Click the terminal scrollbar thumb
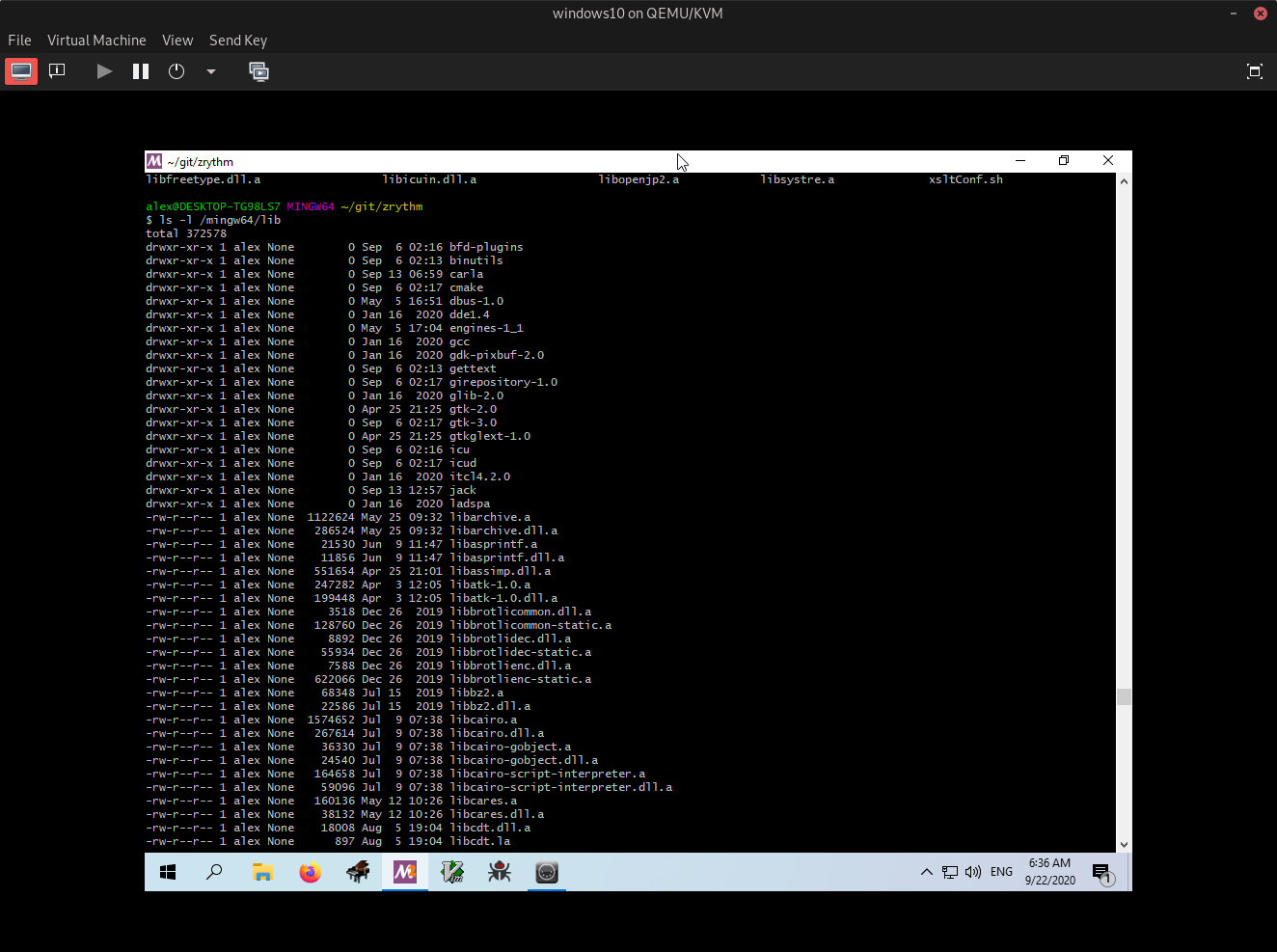 pos(1124,696)
